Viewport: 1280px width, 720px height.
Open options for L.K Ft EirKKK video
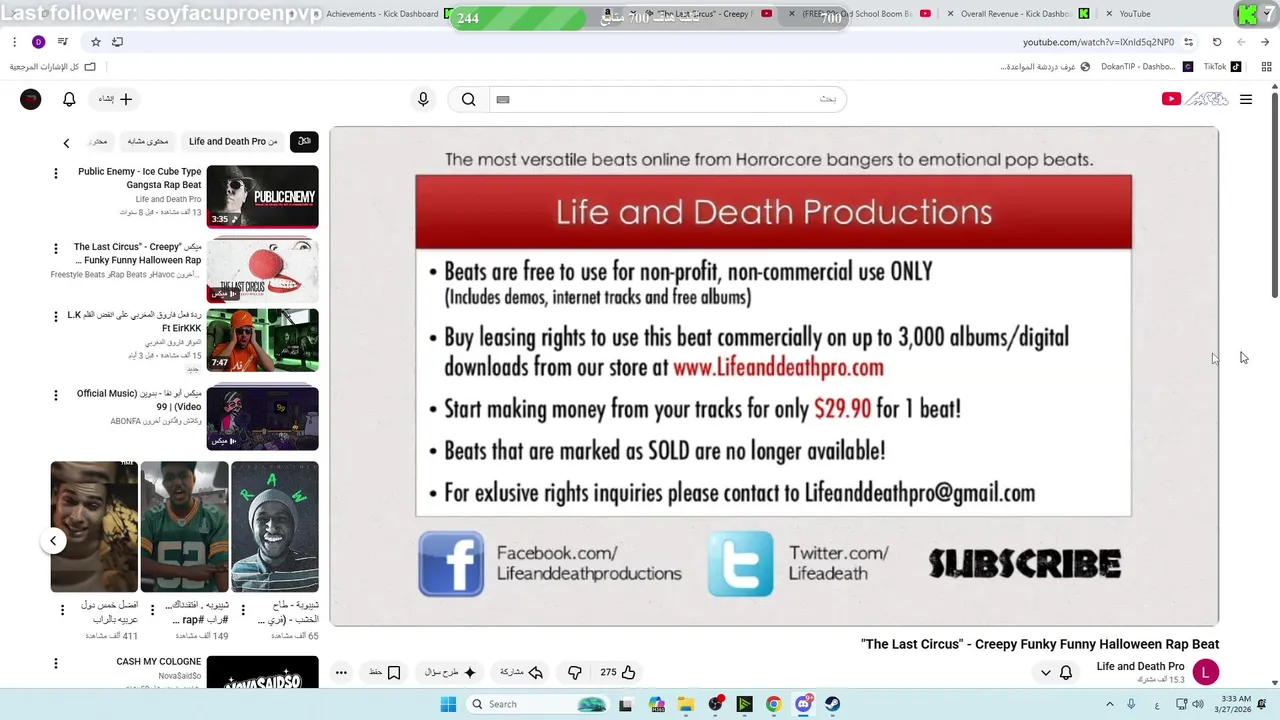pyautogui.click(x=56, y=316)
